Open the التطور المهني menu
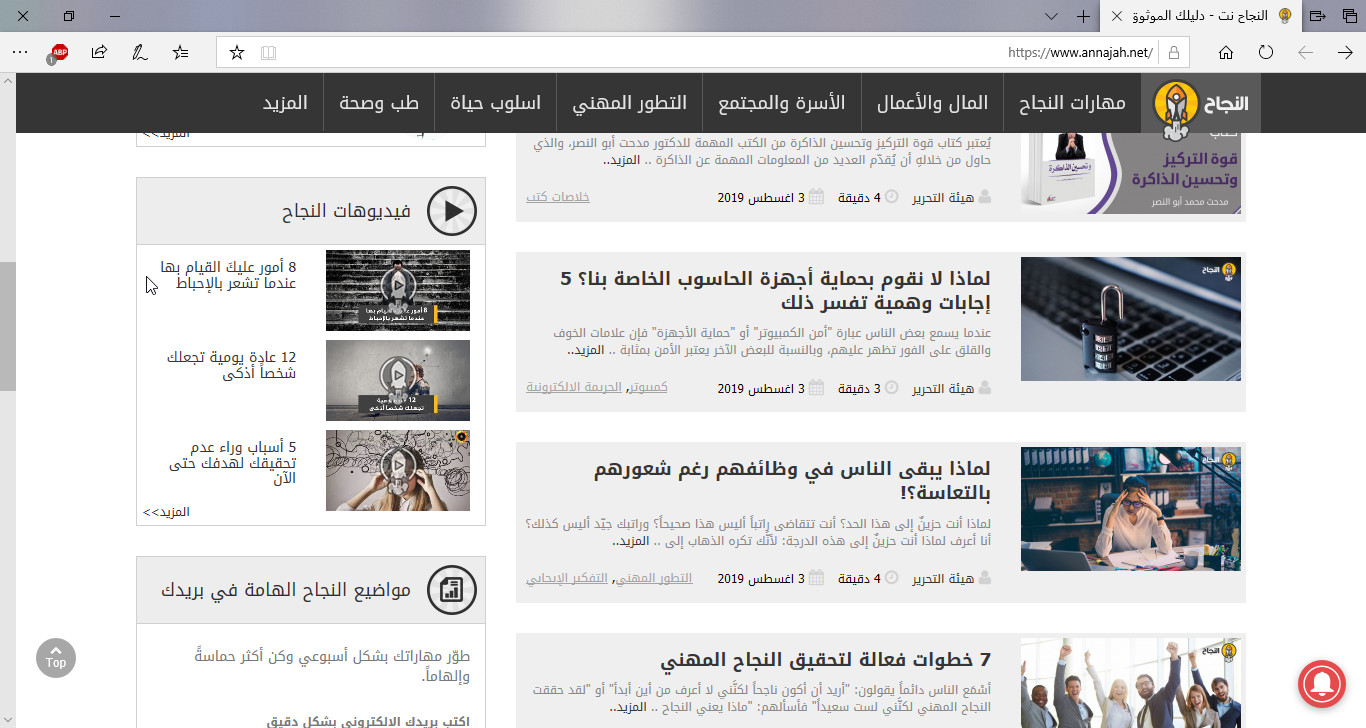The width and height of the screenshot is (1366, 728). (629, 103)
